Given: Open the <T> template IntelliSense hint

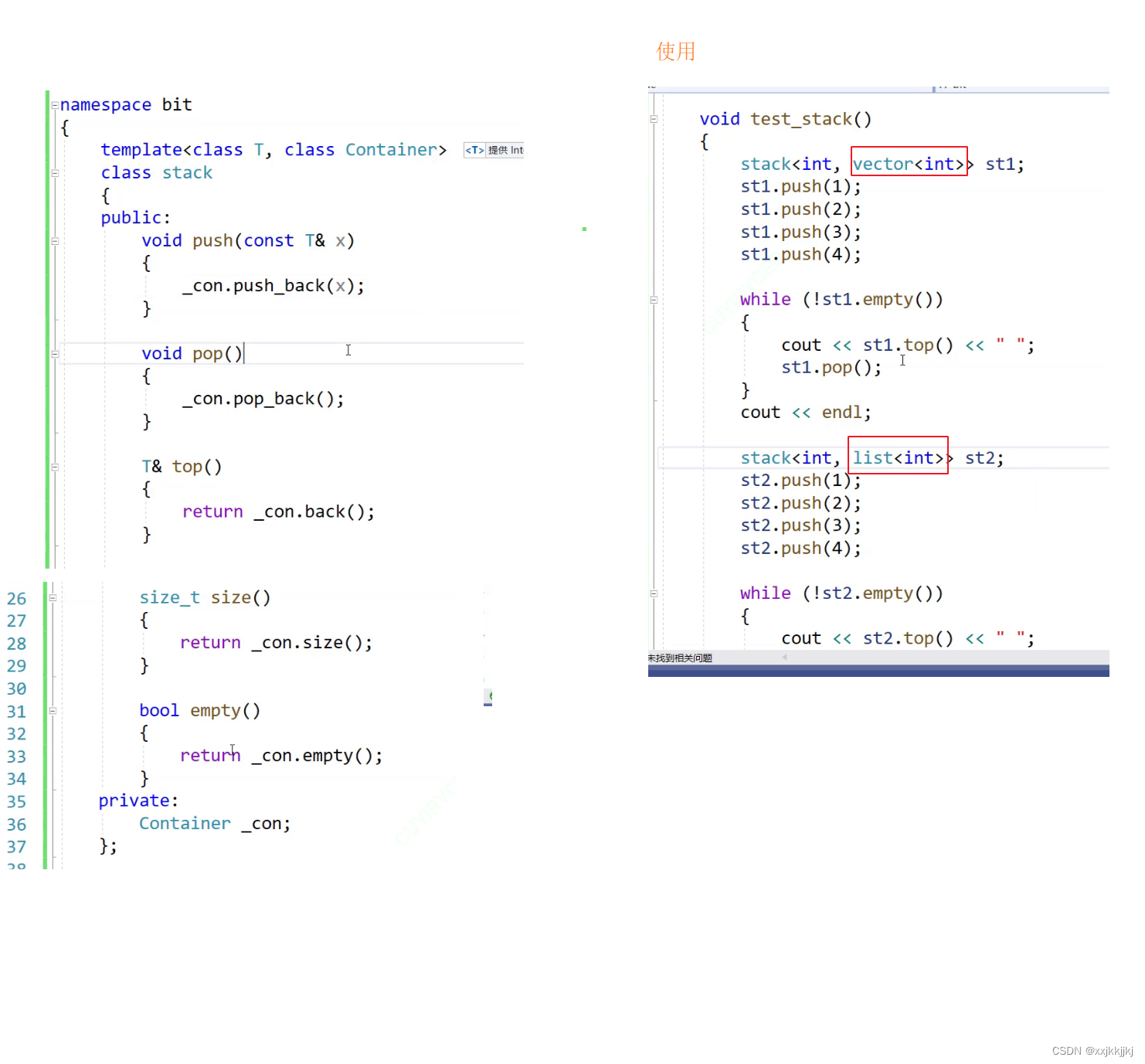Looking at the screenshot, I should [494, 150].
